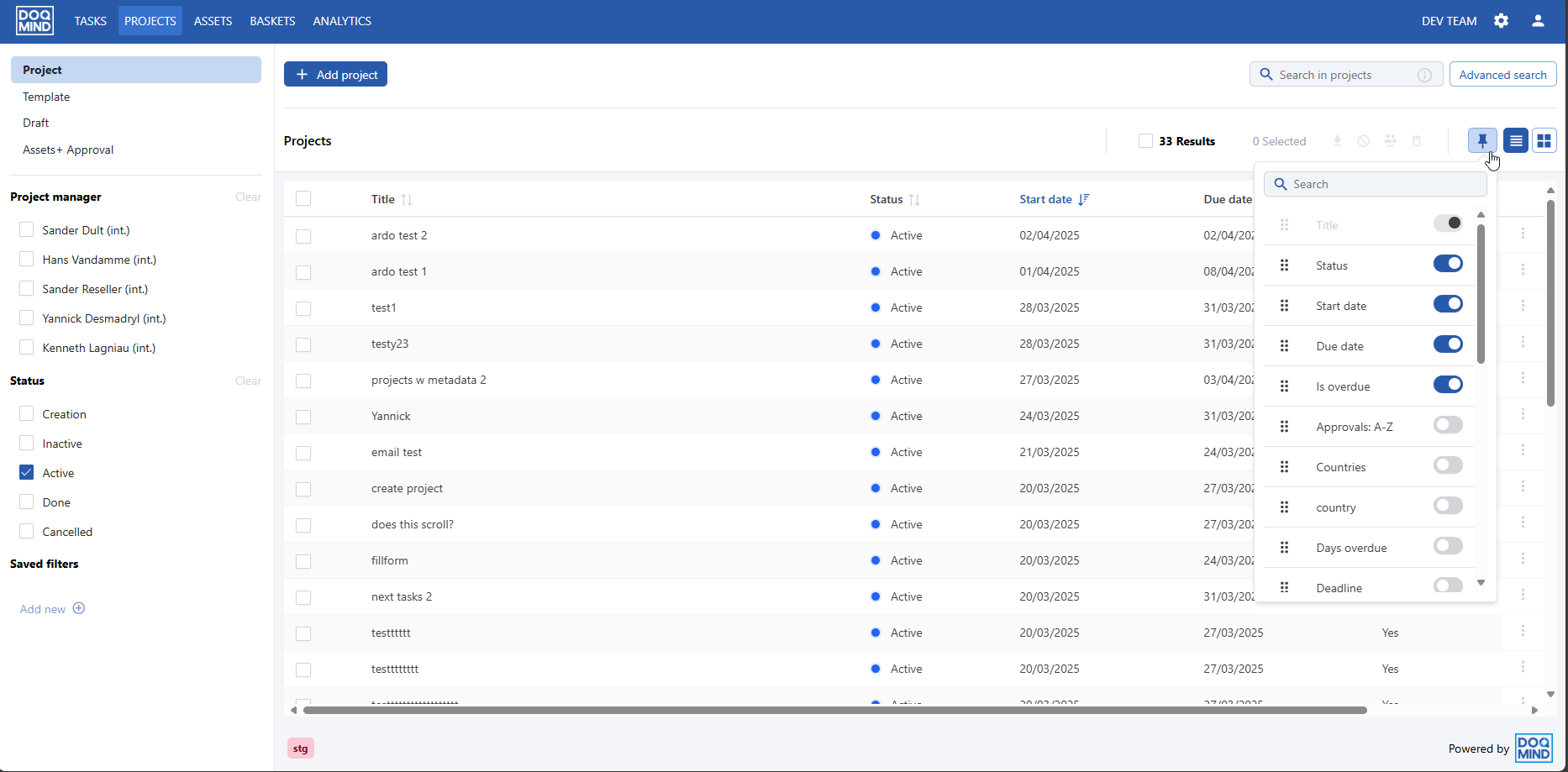
Task: Open the user profile icon
Action: click(1538, 21)
